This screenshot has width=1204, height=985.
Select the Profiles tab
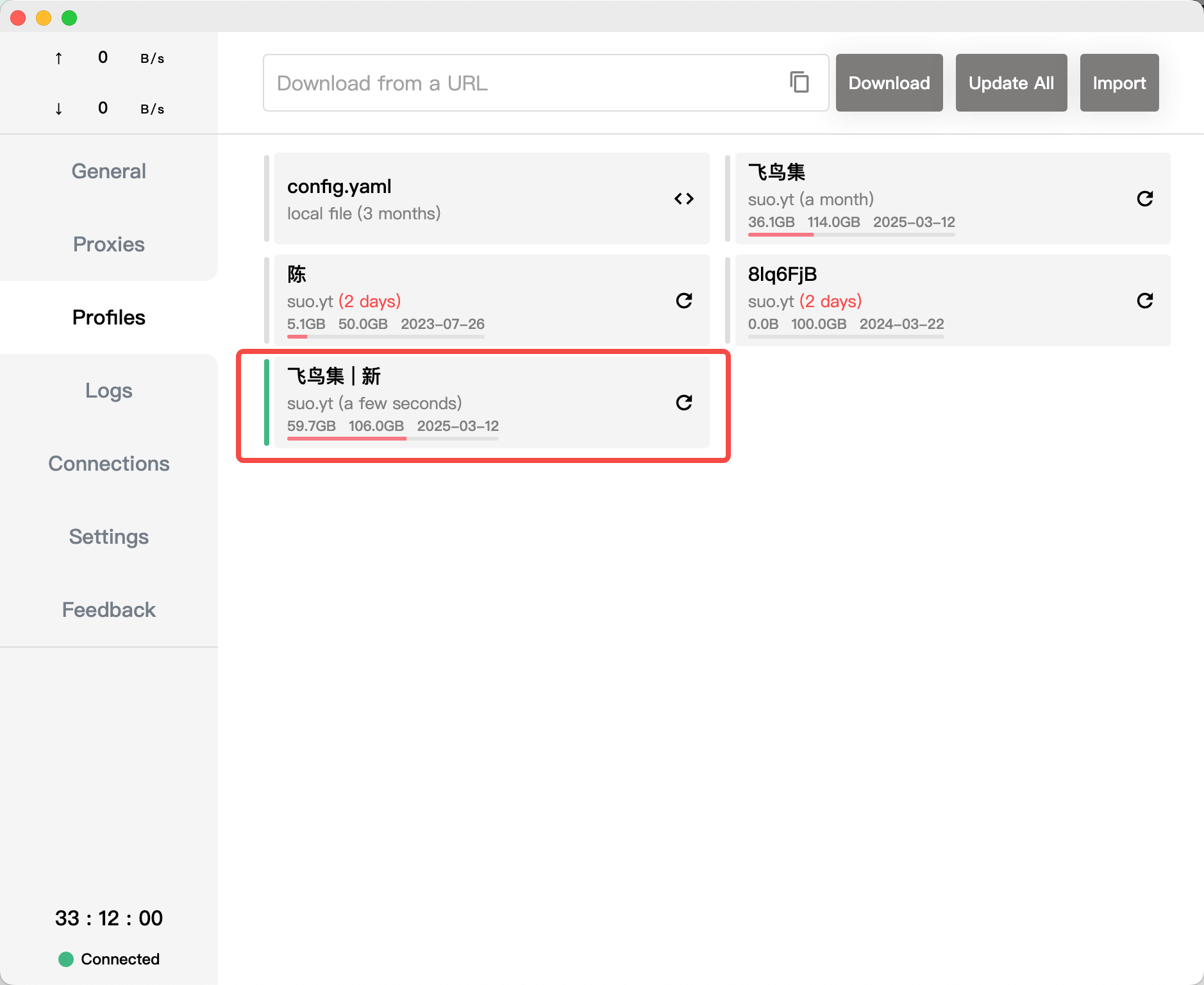point(109,317)
